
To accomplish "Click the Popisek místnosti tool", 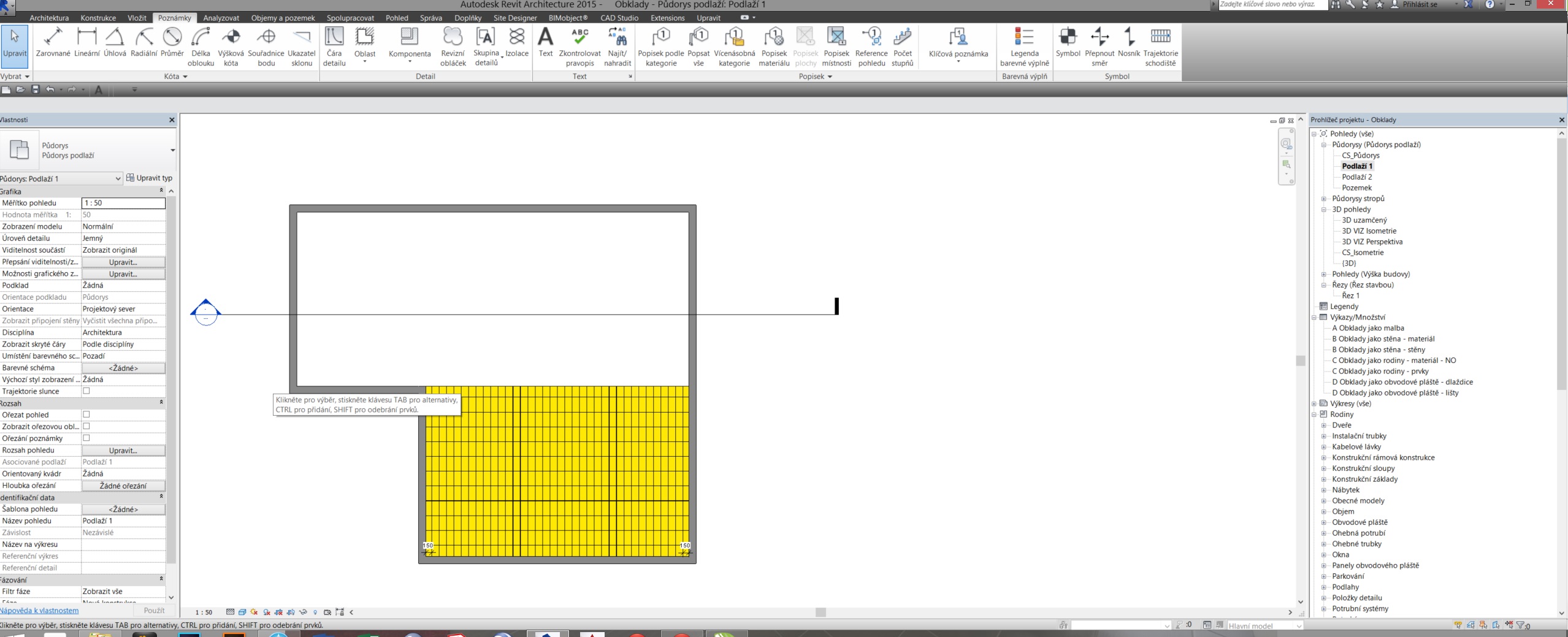I will (836, 46).
